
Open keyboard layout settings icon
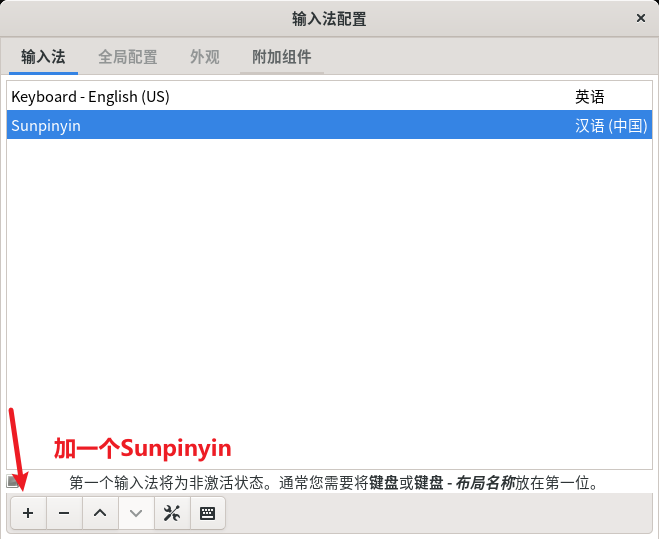(x=208, y=513)
